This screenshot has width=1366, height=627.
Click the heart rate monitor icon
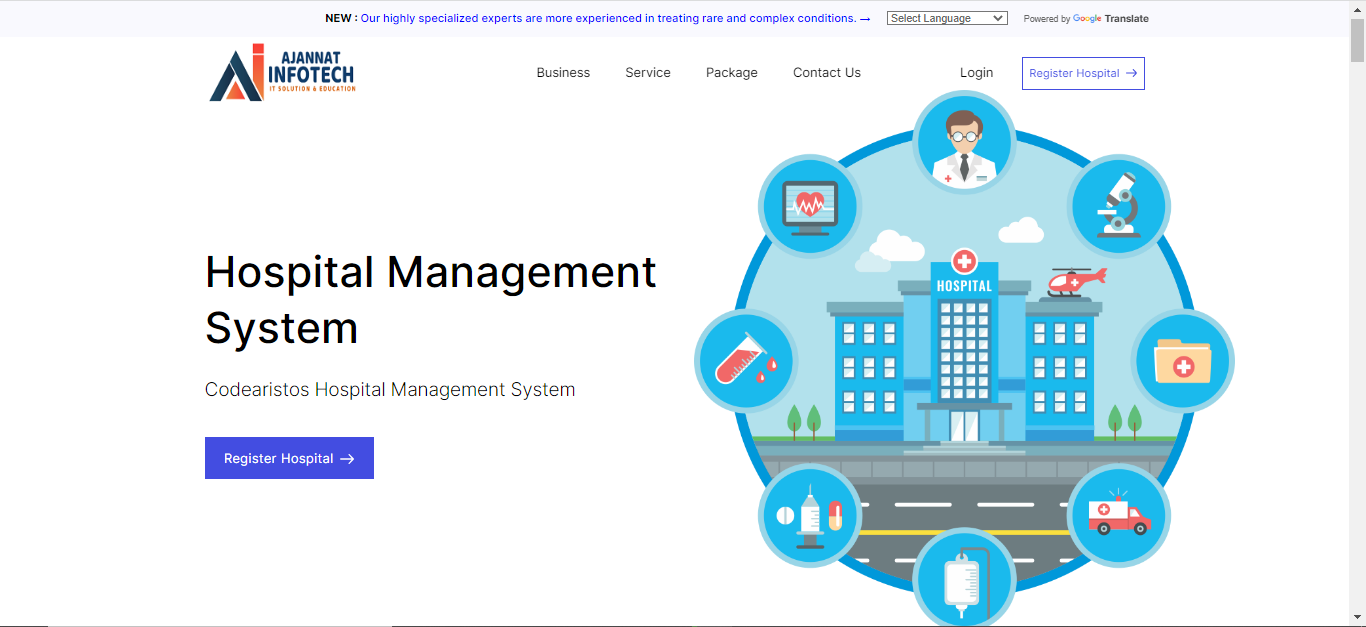809,207
